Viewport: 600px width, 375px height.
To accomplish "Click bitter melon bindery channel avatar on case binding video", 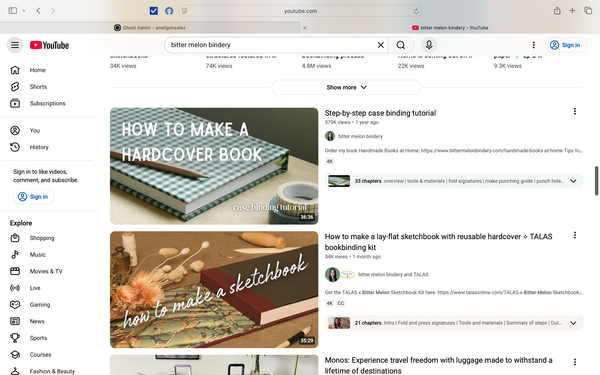I will pyautogui.click(x=330, y=136).
